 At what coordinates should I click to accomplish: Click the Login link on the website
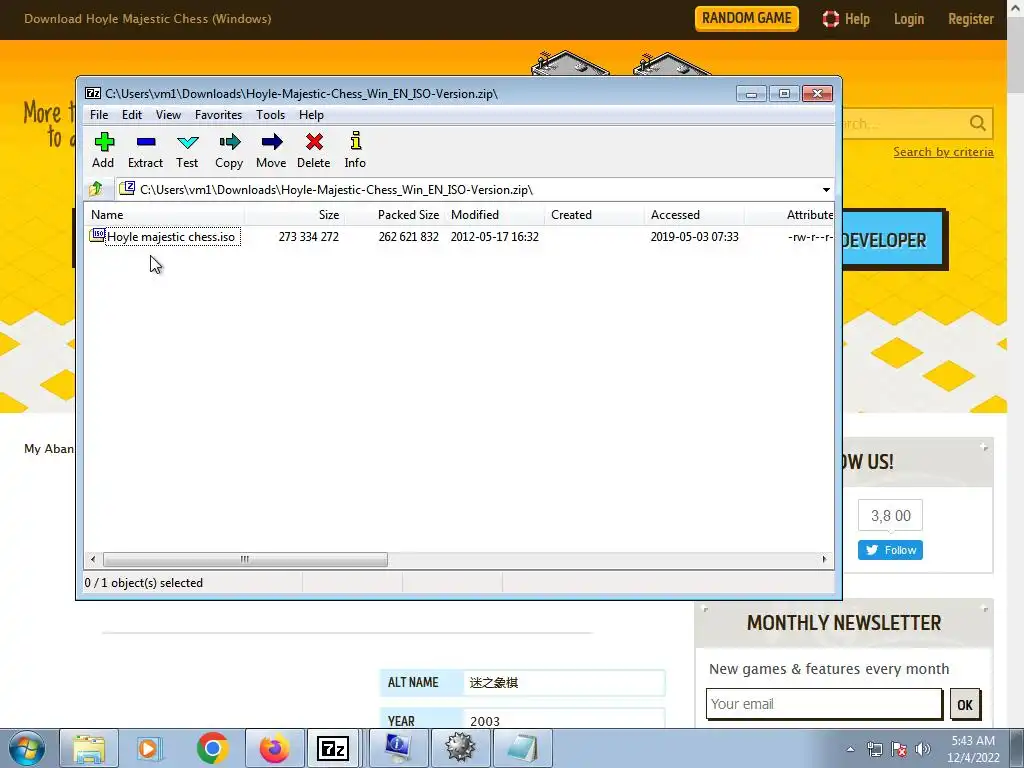908,19
